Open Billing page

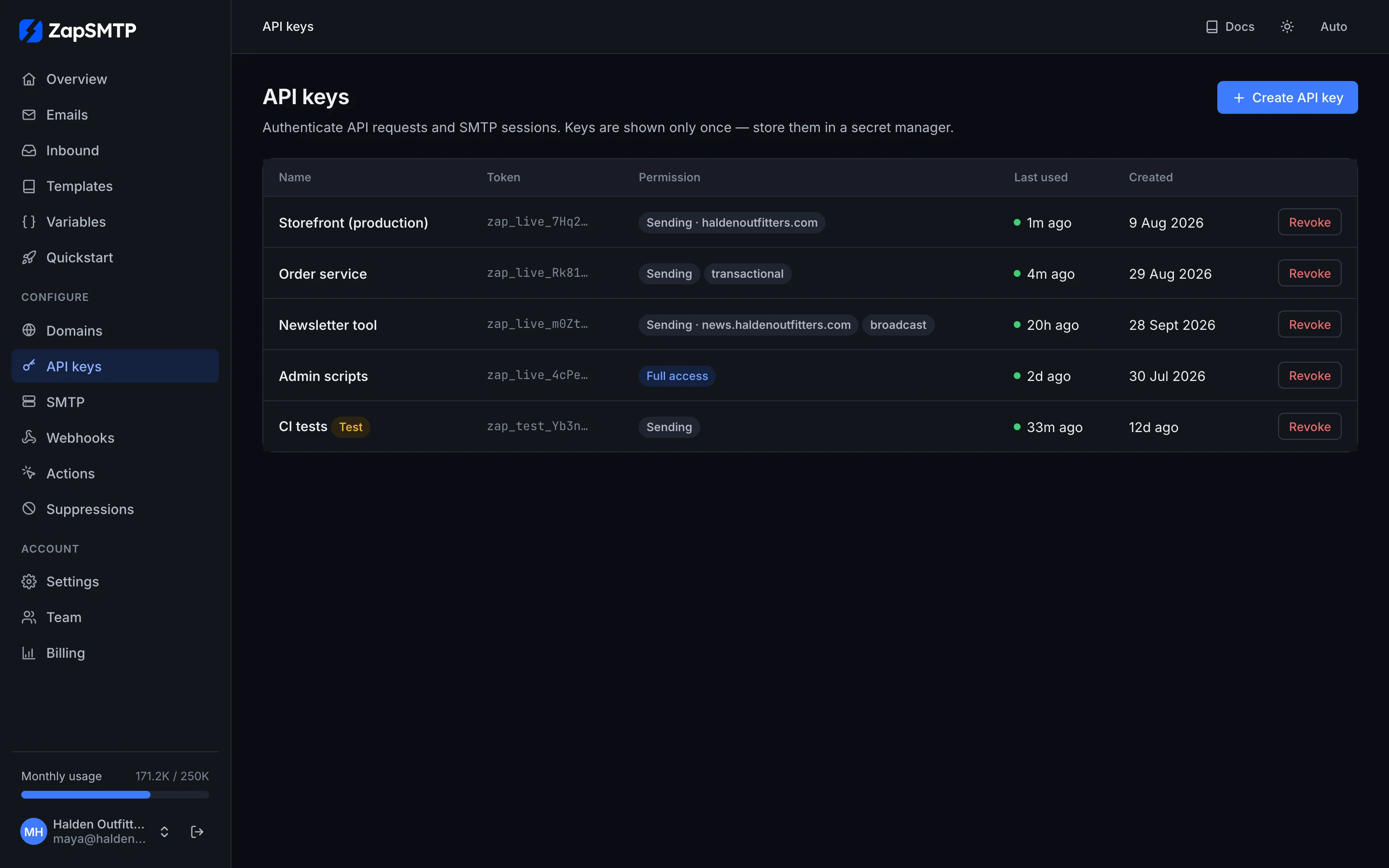pos(115,653)
